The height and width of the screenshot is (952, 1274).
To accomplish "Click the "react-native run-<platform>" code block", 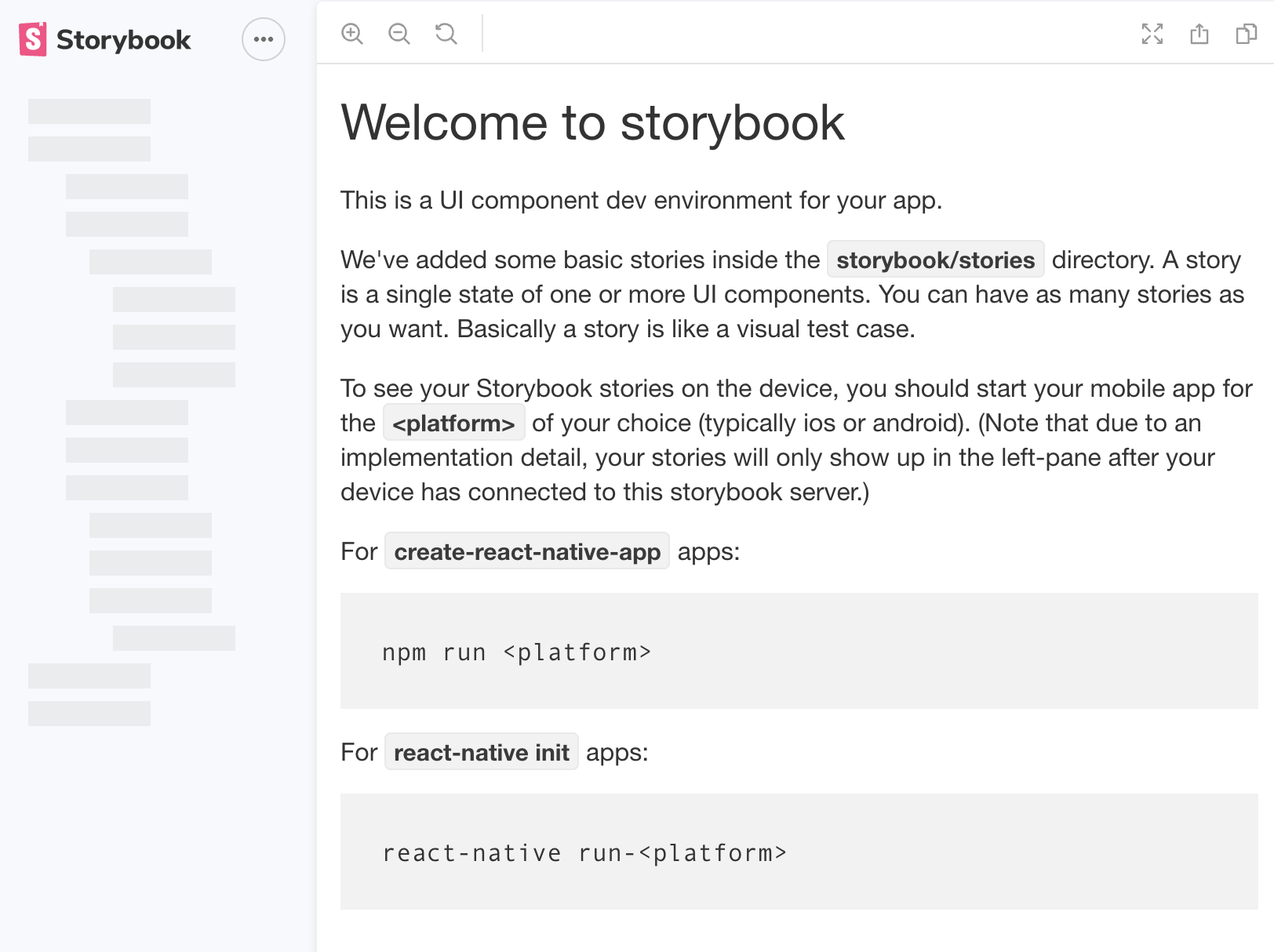I will 799,852.
